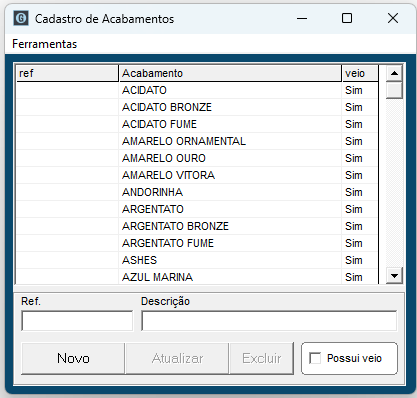Image resolution: width=417 pixels, height=398 pixels.
Task: Select the ARGENTATO FUME row
Action: click(x=197, y=243)
